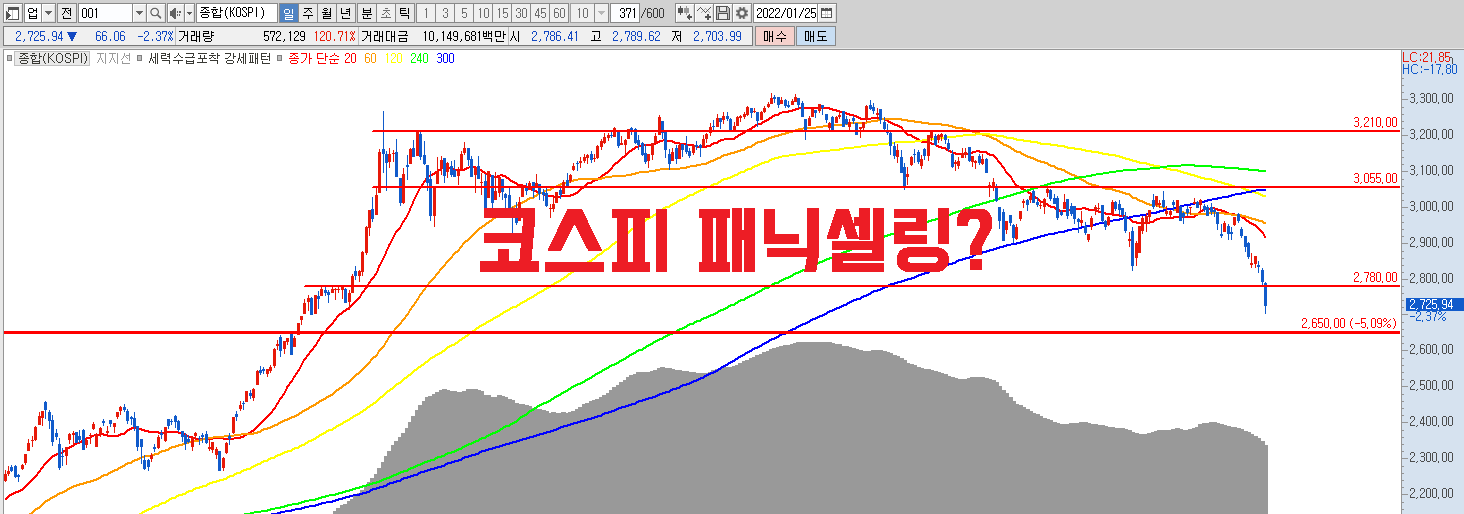
Task: Click the 매도 sell button
Action: pos(815,36)
